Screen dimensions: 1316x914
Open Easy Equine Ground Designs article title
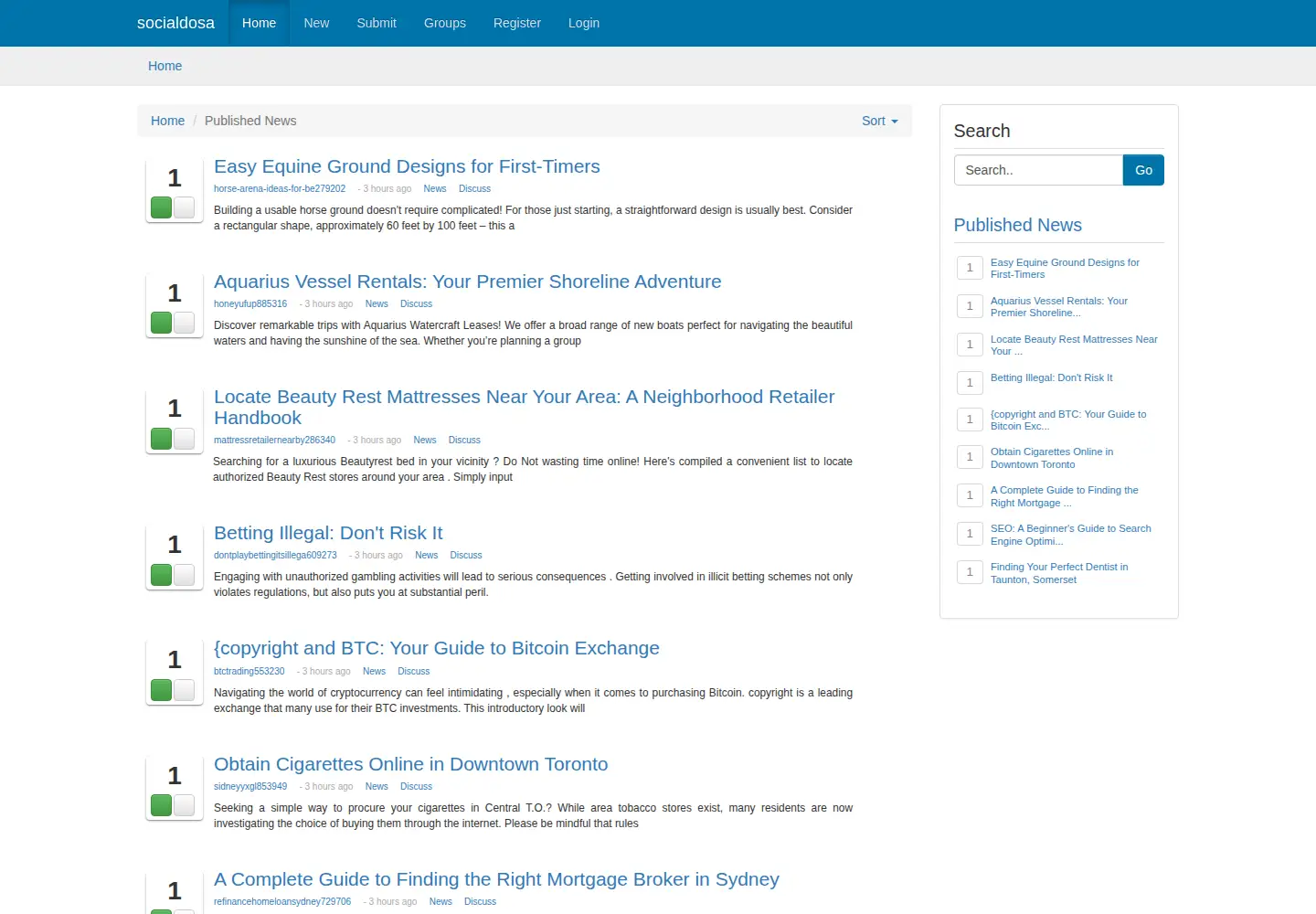coord(407,166)
